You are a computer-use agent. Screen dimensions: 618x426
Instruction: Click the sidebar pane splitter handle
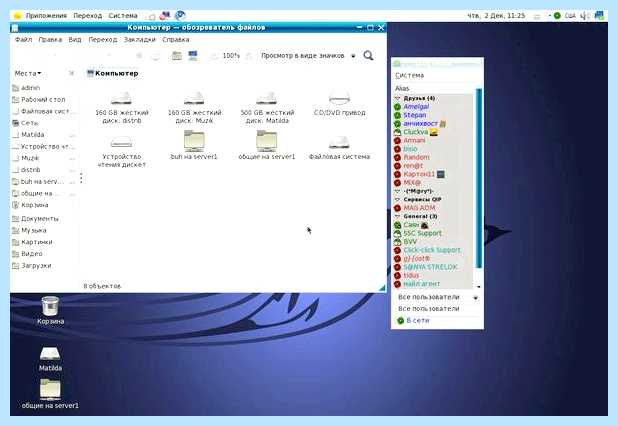point(81,178)
